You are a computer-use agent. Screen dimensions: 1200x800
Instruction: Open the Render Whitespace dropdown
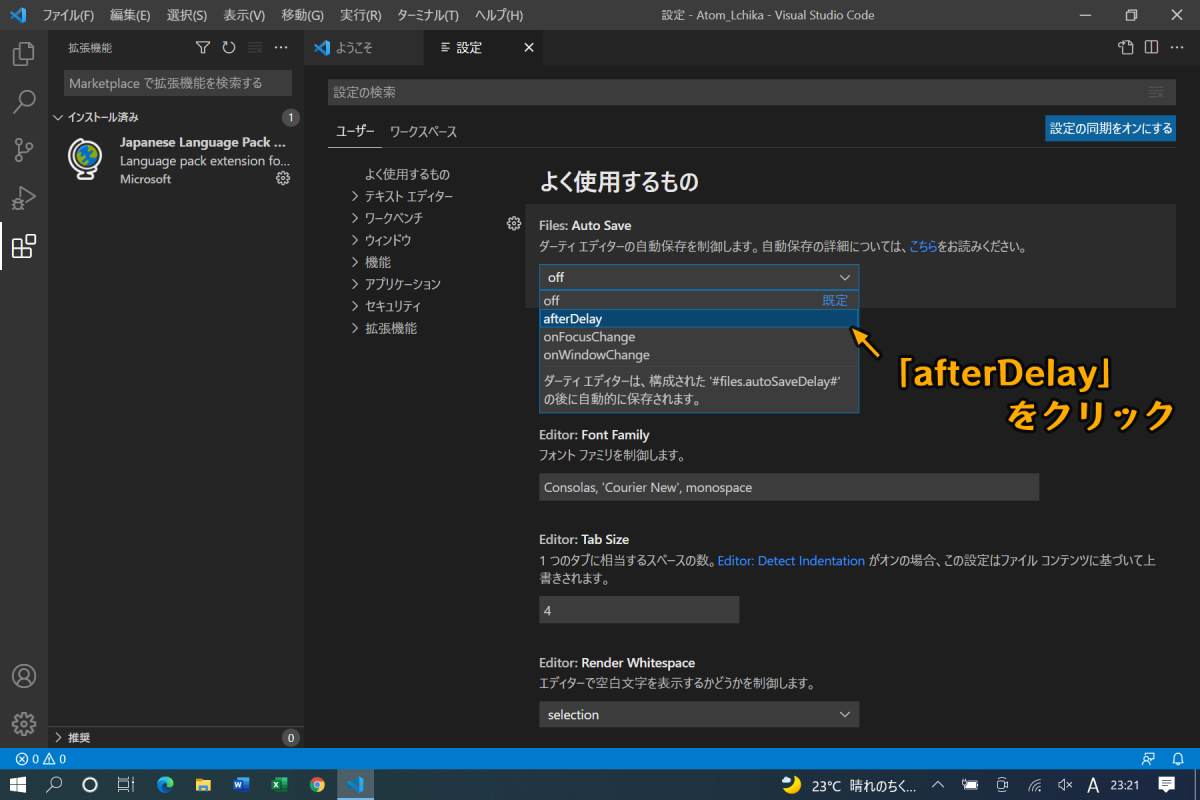[x=698, y=714]
